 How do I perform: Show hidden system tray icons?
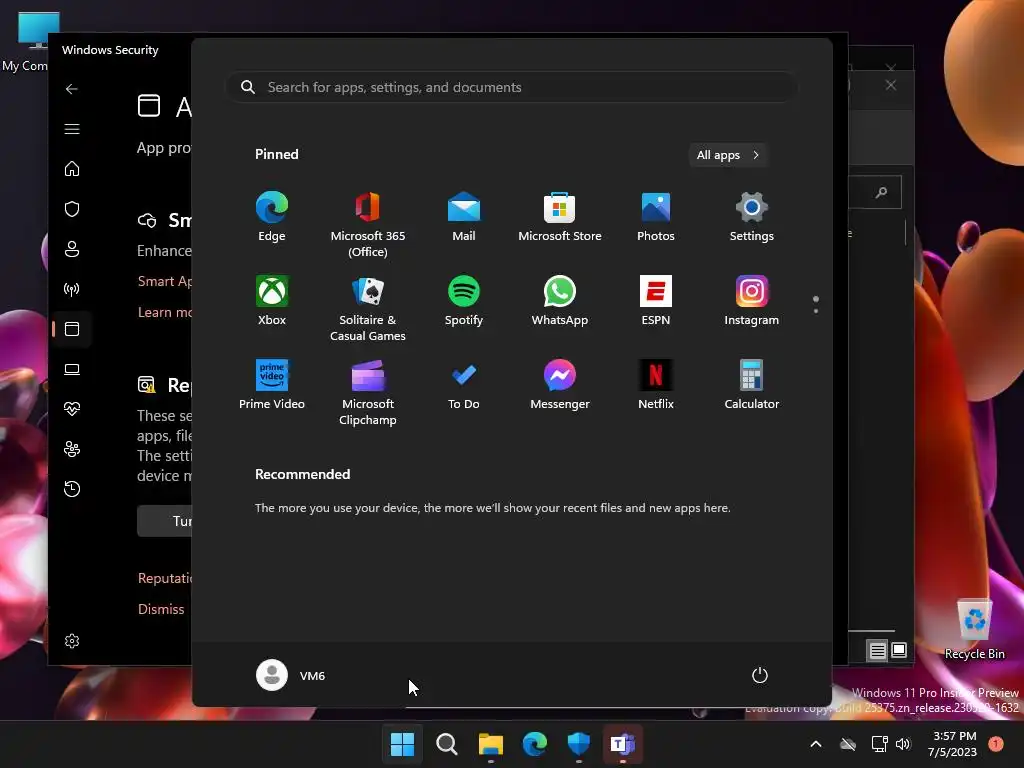(x=816, y=744)
